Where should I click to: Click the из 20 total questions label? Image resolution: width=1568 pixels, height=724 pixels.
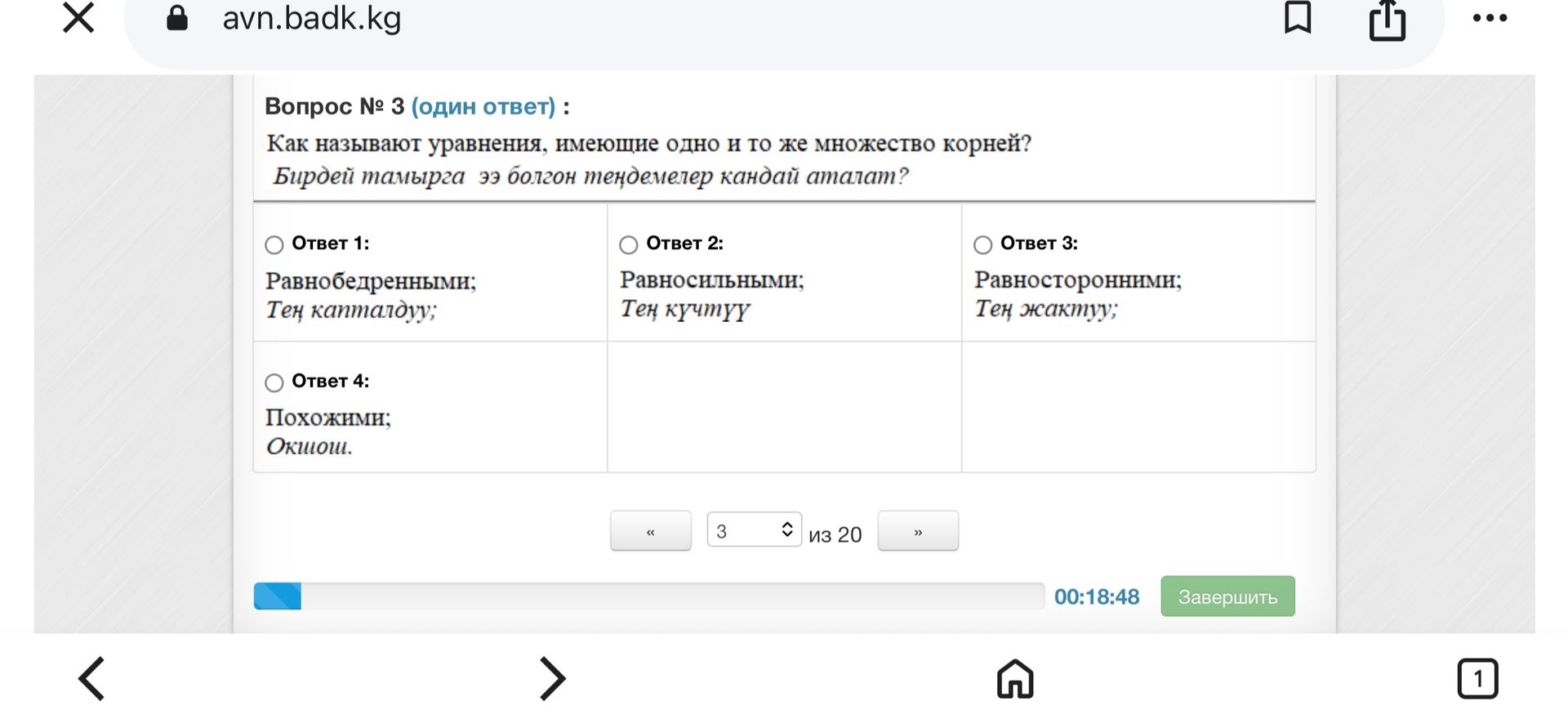point(835,534)
